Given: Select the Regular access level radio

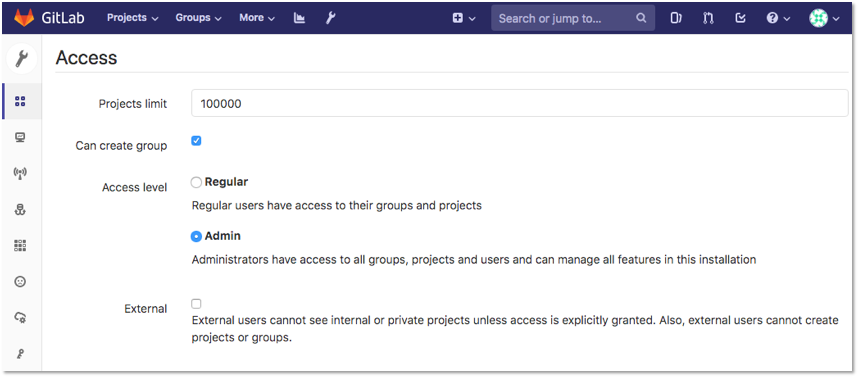Looking at the screenshot, I should click(196, 182).
